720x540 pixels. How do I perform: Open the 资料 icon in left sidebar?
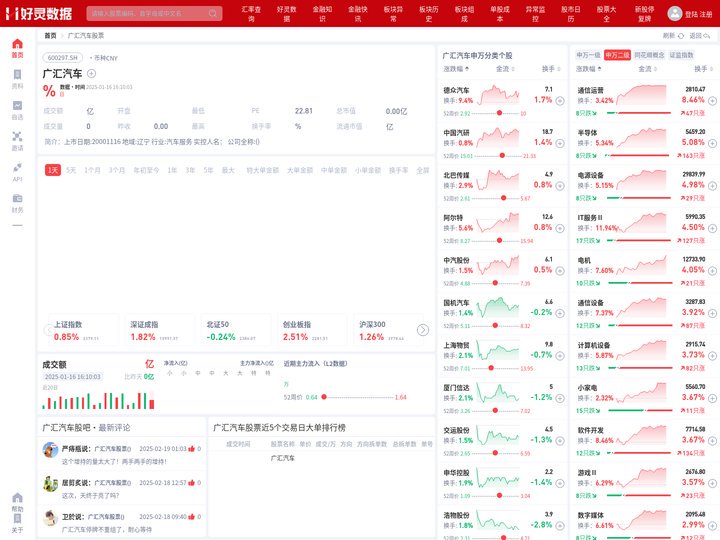point(17,74)
